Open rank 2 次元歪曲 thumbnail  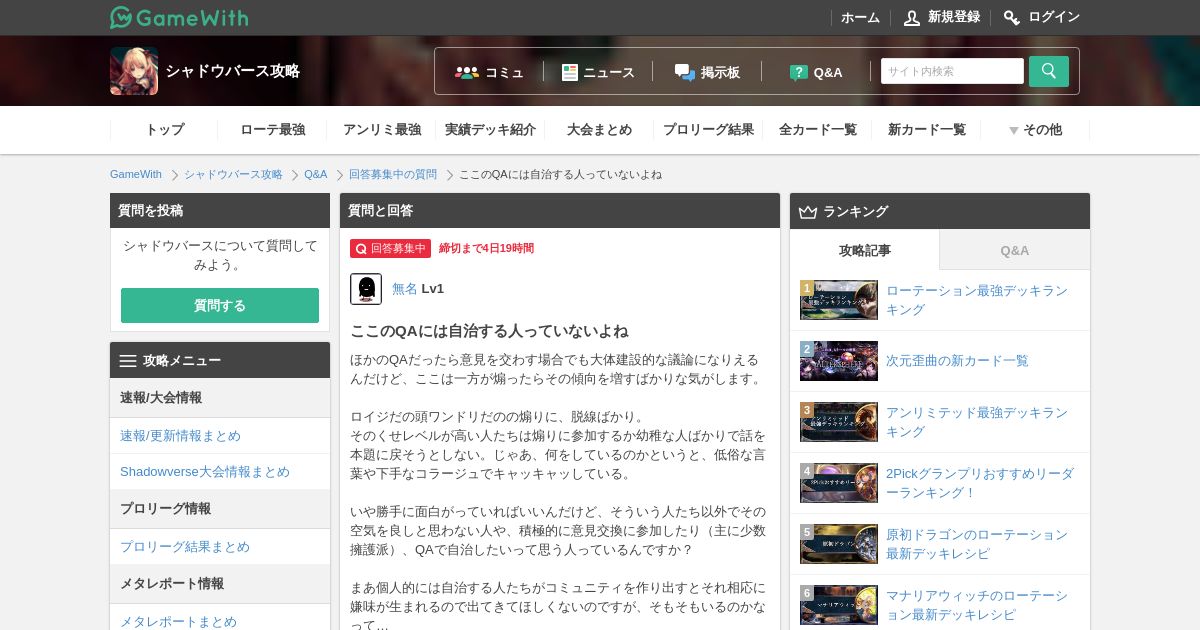[839, 361]
